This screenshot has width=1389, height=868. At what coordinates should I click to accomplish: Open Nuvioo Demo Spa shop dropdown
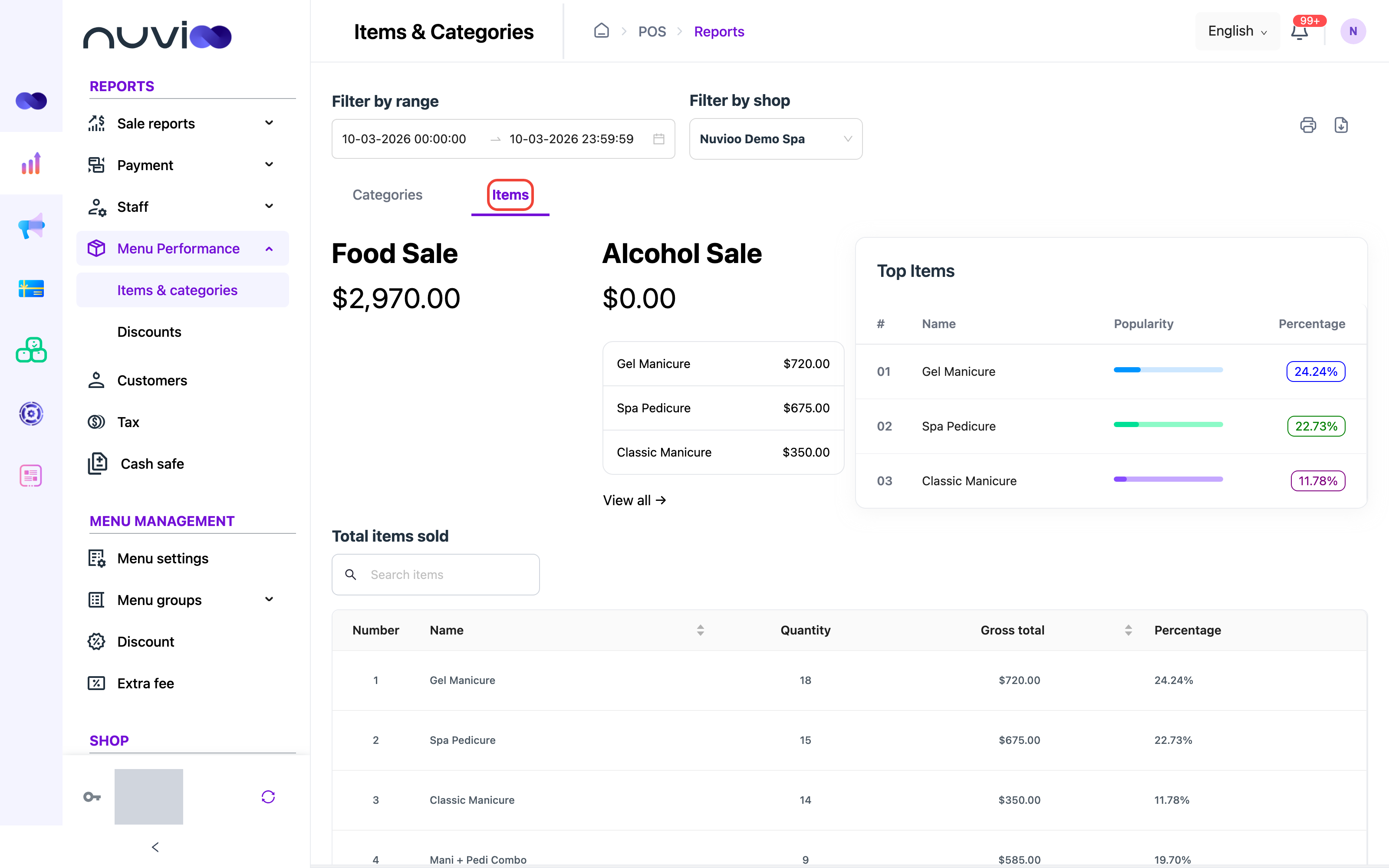[775, 139]
